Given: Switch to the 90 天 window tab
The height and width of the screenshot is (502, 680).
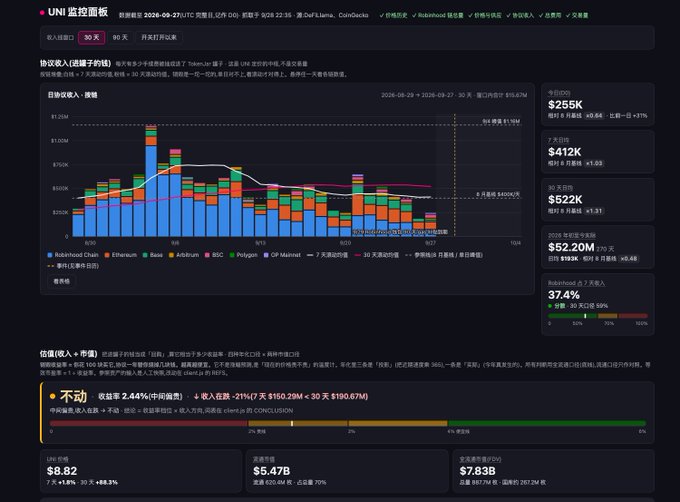Looking at the screenshot, I should coord(120,38).
